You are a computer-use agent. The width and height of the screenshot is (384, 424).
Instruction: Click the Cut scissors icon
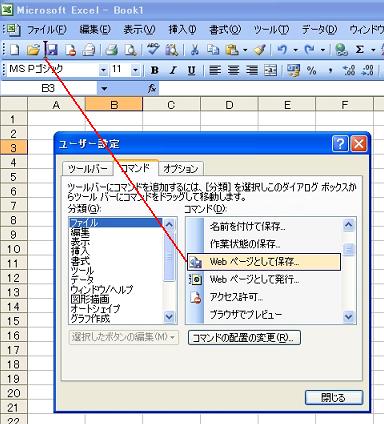point(195,50)
